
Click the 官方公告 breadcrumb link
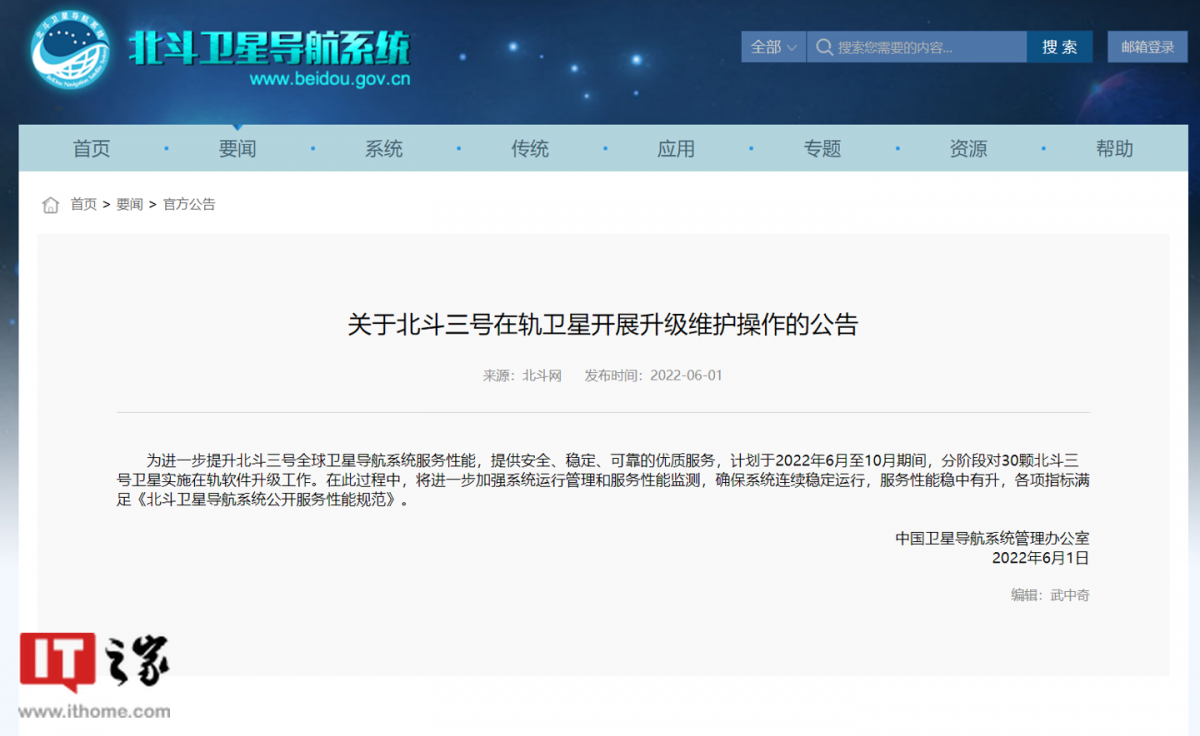[189, 204]
